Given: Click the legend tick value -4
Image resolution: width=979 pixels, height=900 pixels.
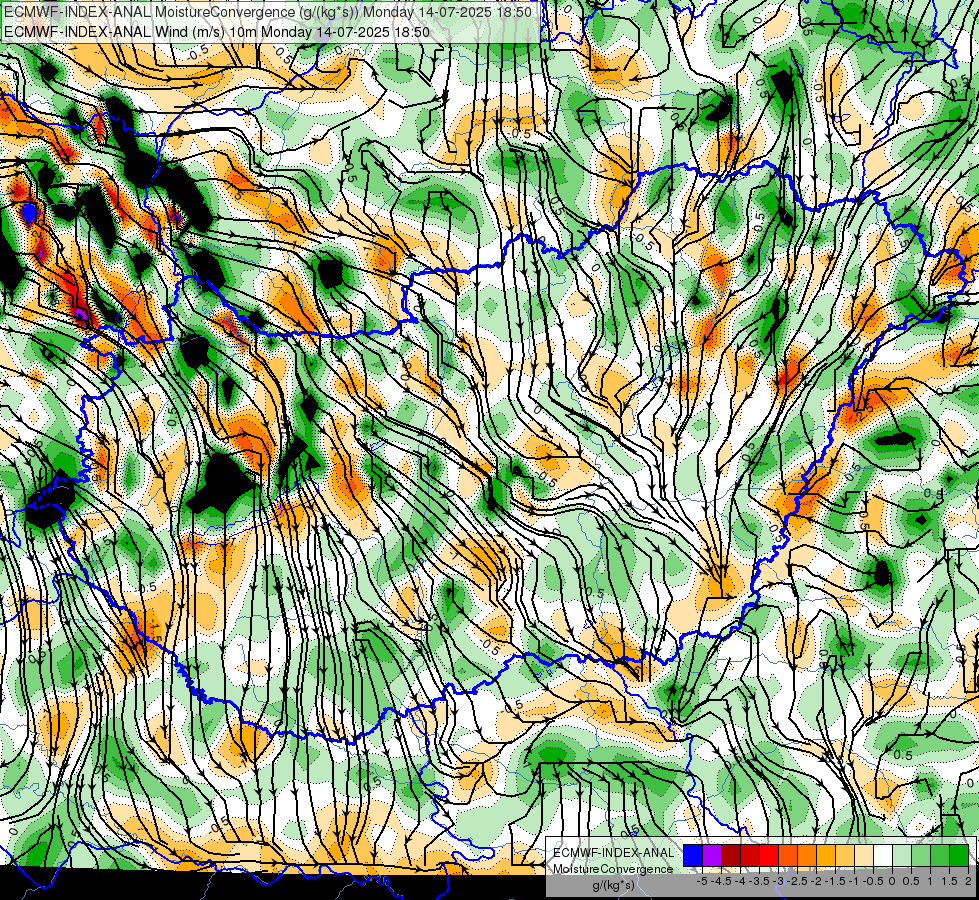Looking at the screenshot, I should tap(740, 881).
